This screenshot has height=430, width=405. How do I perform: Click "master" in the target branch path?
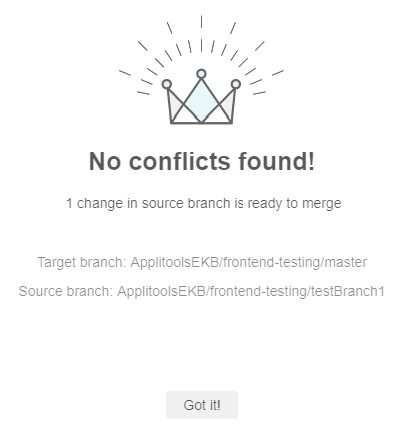[346, 262]
